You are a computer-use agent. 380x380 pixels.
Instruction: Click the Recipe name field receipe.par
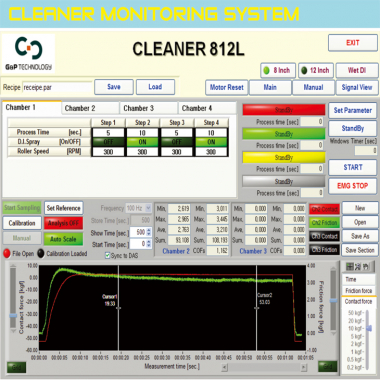click(57, 88)
